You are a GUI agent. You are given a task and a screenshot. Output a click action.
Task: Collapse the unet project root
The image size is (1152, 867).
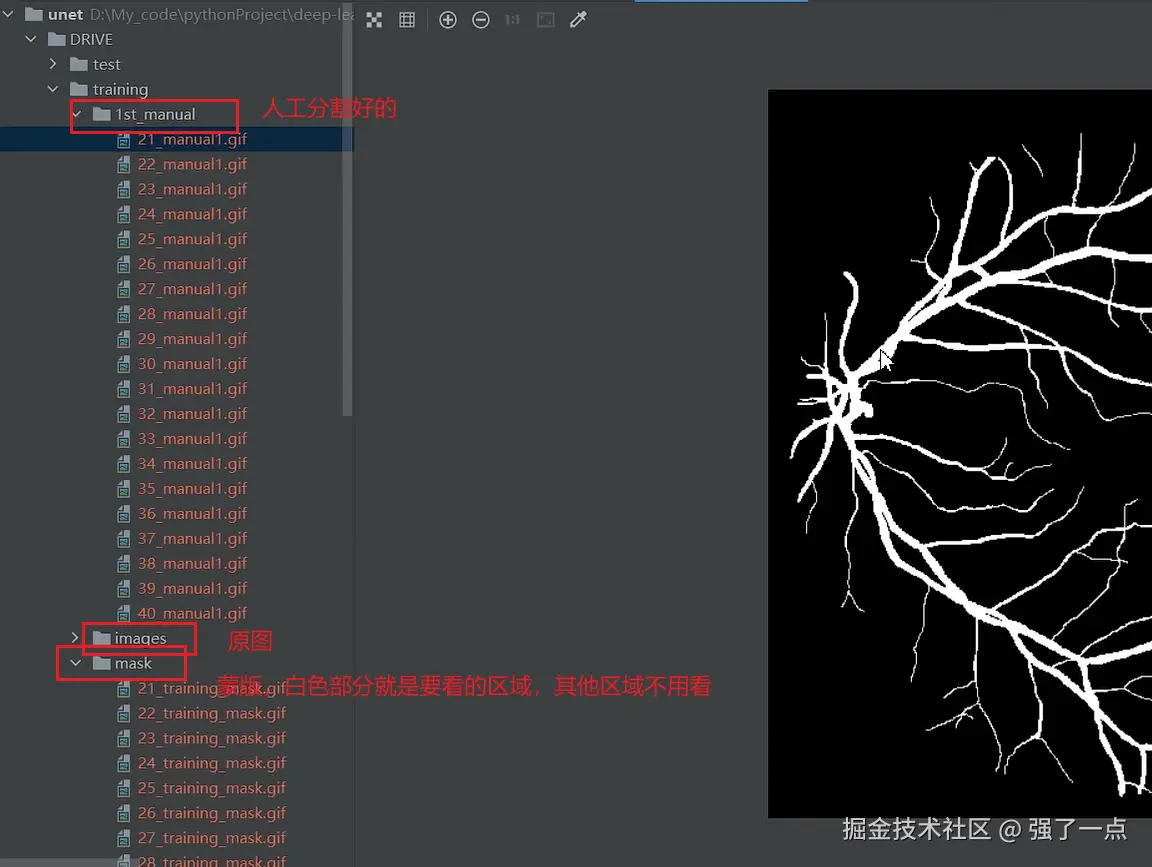click(8, 14)
